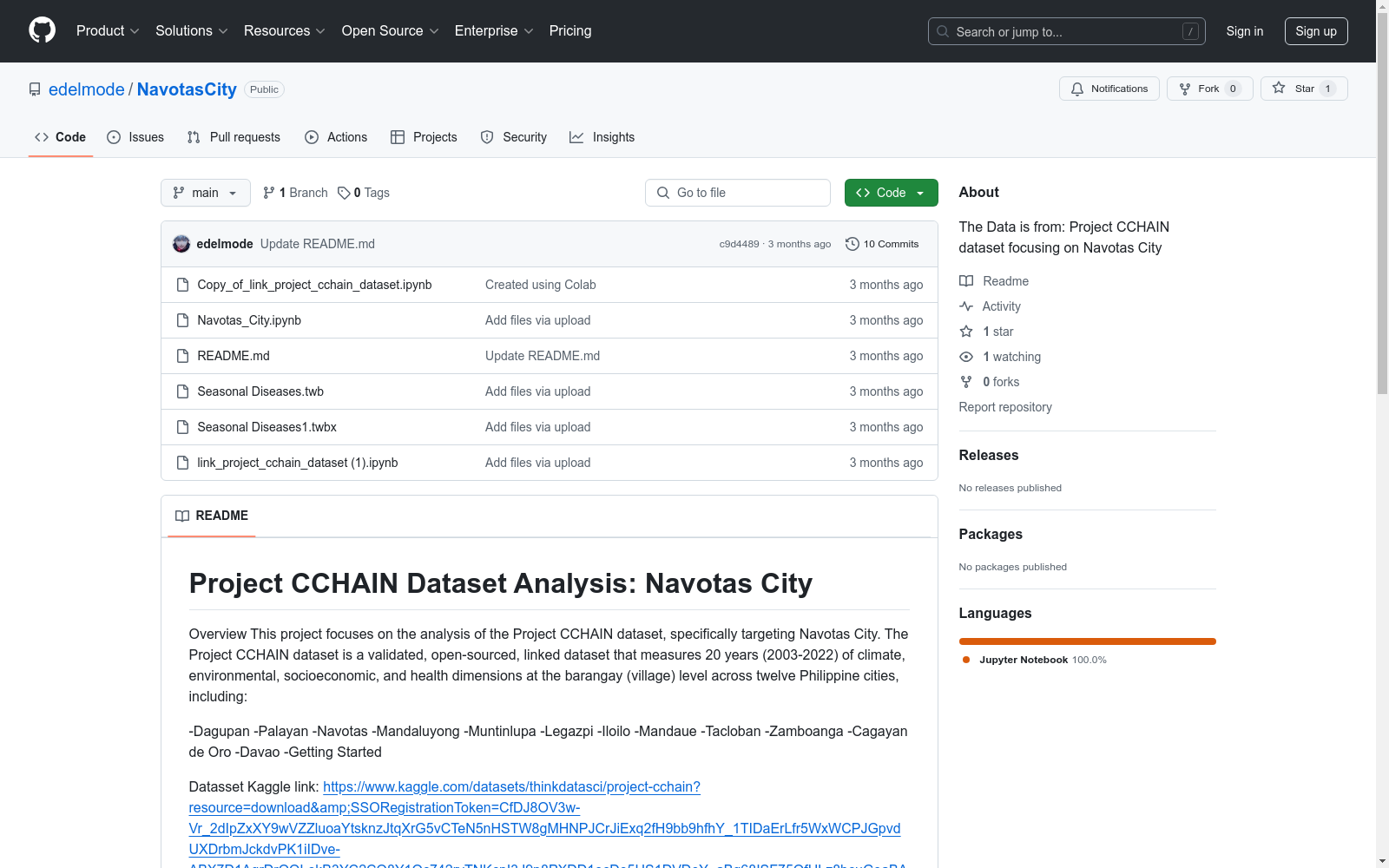
Task: Open the edelmode owner link
Action: tap(87, 89)
